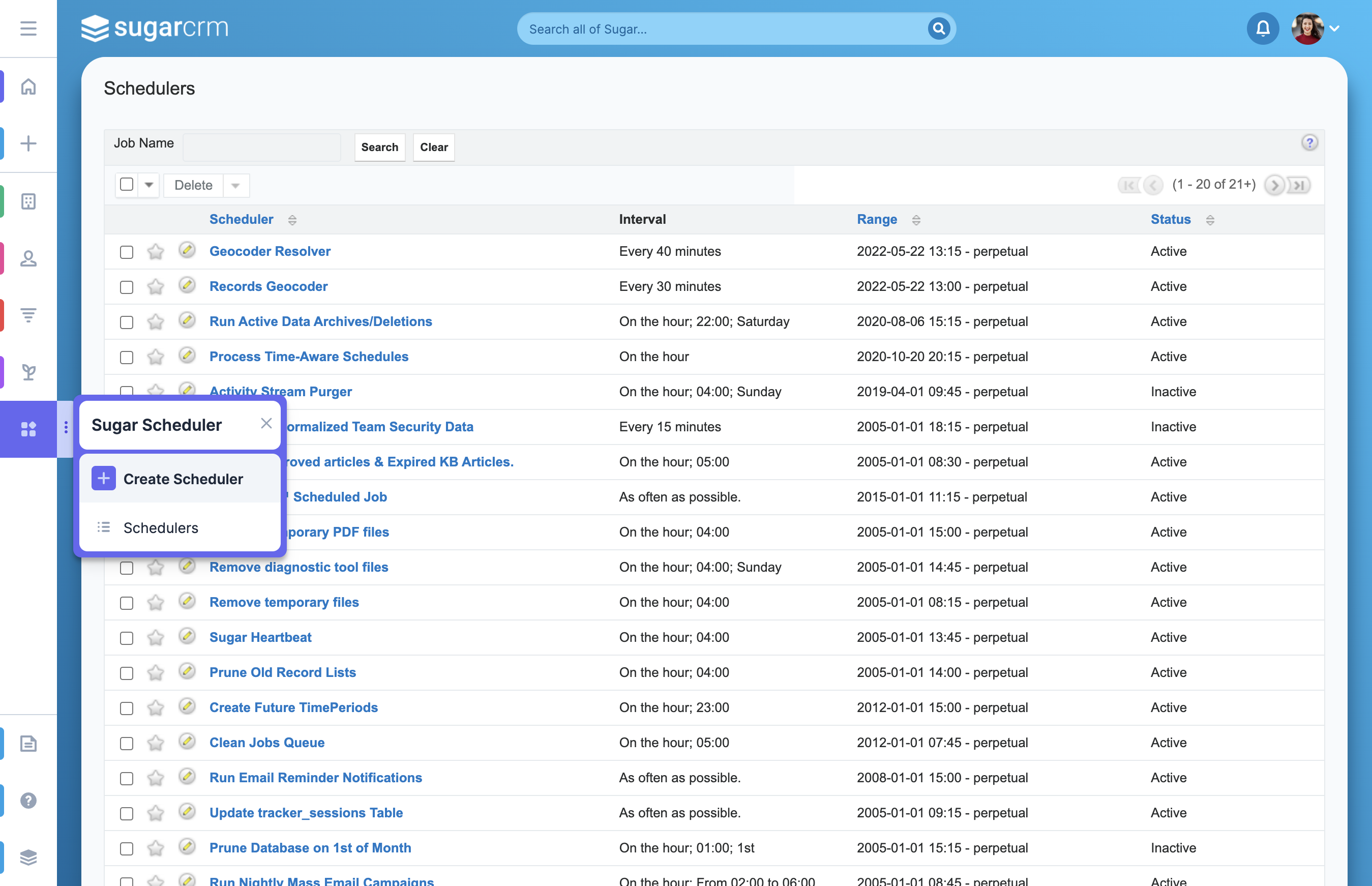The image size is (1372, 886).
Task: Check the Geocoder Resolver row checkbox
Action: pyautogui.click(x=127, y=252)
